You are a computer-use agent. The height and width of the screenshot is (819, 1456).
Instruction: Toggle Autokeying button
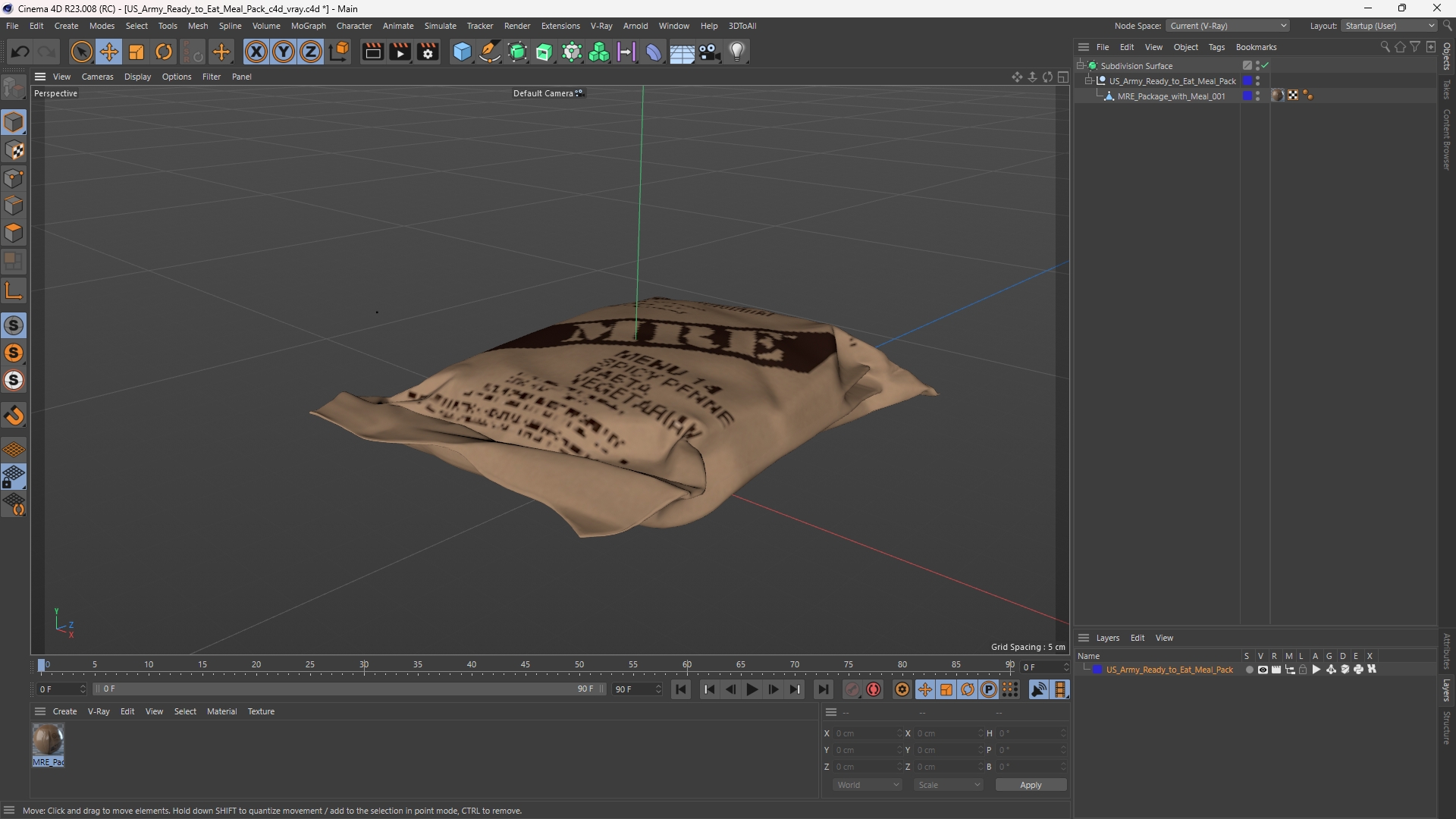coord(874,689)
